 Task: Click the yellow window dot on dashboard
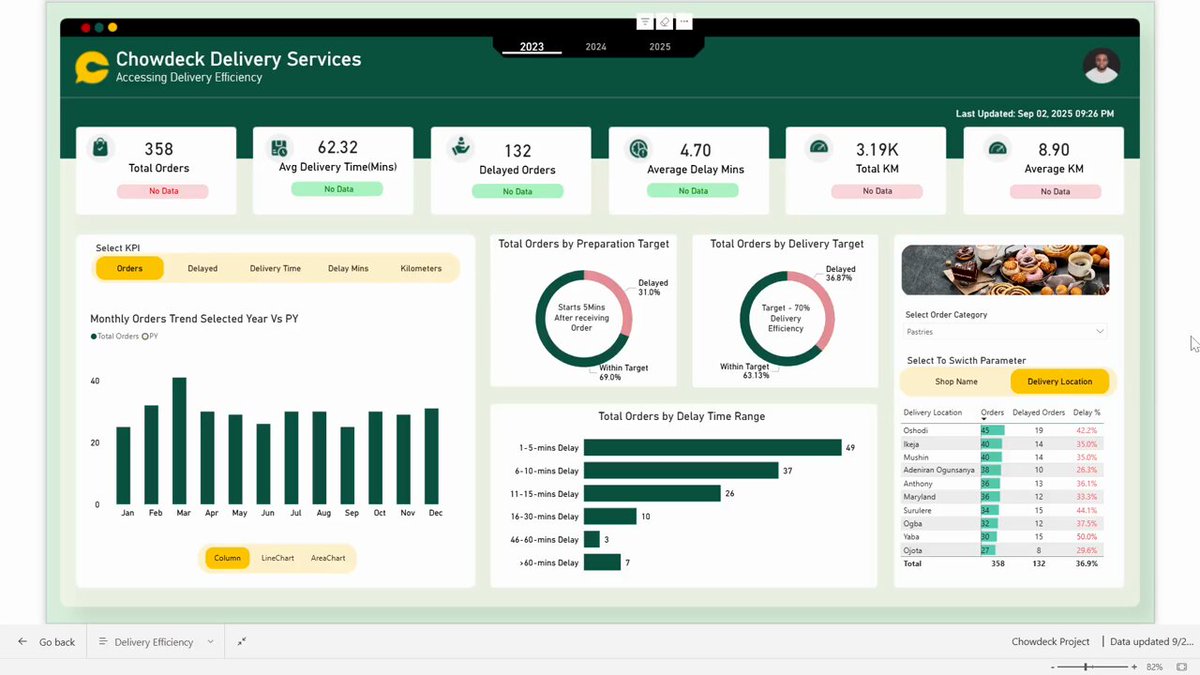[112, 27]
